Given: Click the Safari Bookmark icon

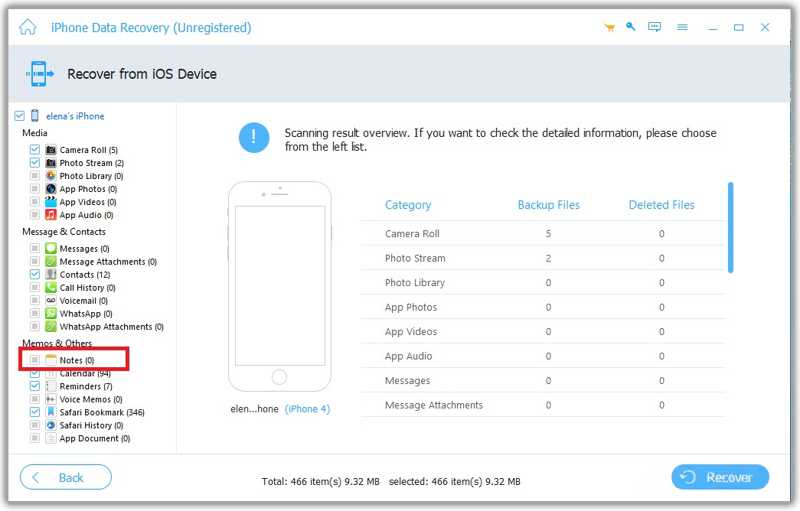Looking at the screenshot, I should [51, 412].
